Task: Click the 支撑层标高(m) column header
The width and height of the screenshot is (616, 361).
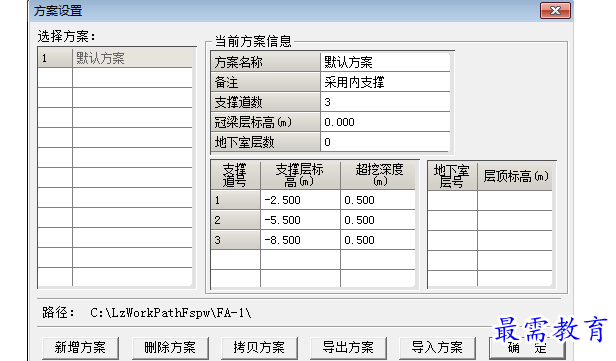Action: pos(300,175)
